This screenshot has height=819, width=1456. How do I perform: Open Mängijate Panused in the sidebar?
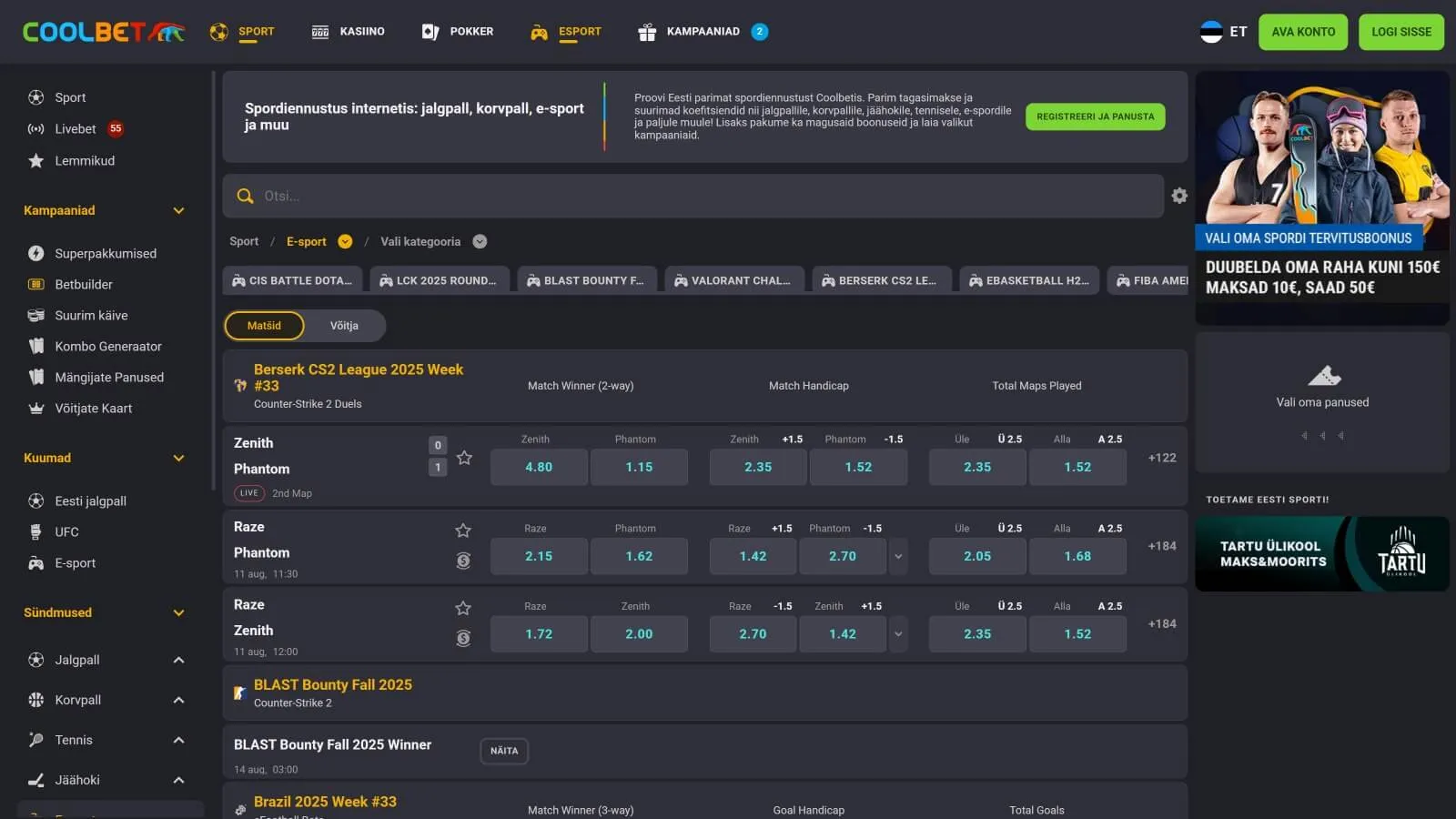pos(96,377)
